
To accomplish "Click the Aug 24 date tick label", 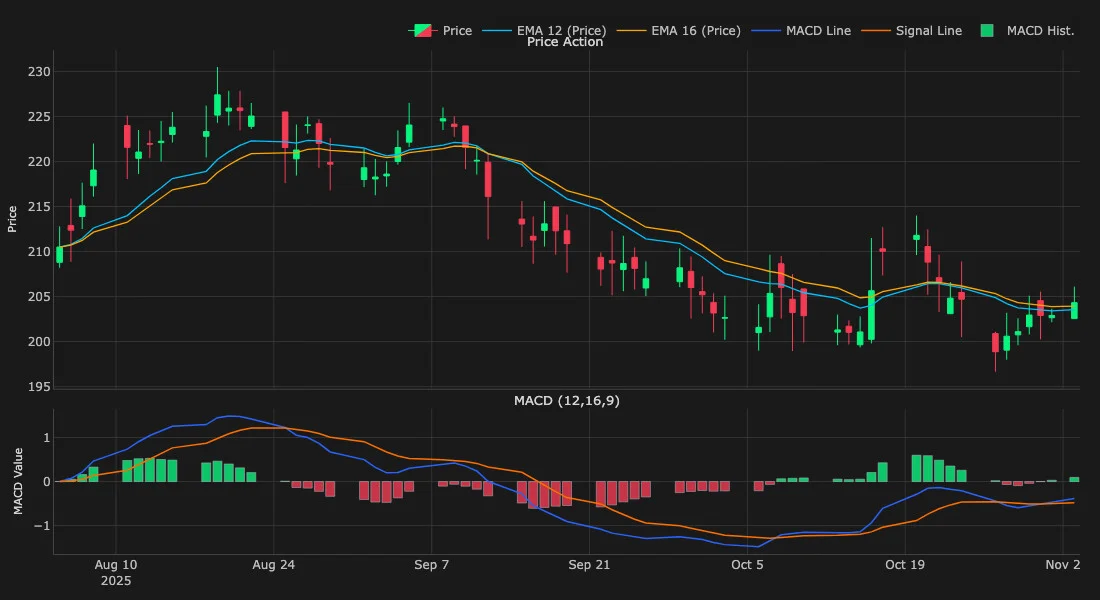I will tap(274, 565).
